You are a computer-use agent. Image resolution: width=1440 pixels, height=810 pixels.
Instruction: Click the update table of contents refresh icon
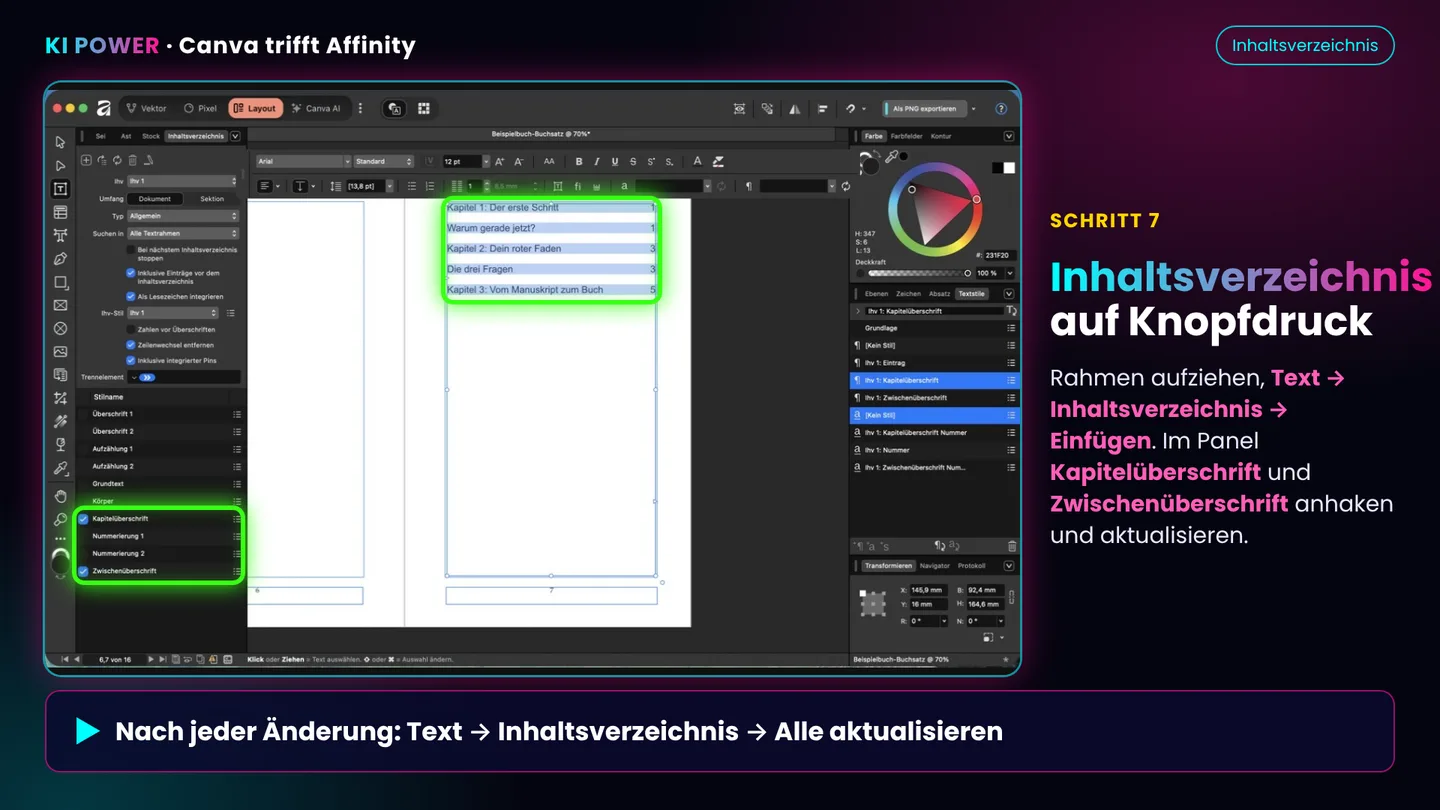[117, 160]
